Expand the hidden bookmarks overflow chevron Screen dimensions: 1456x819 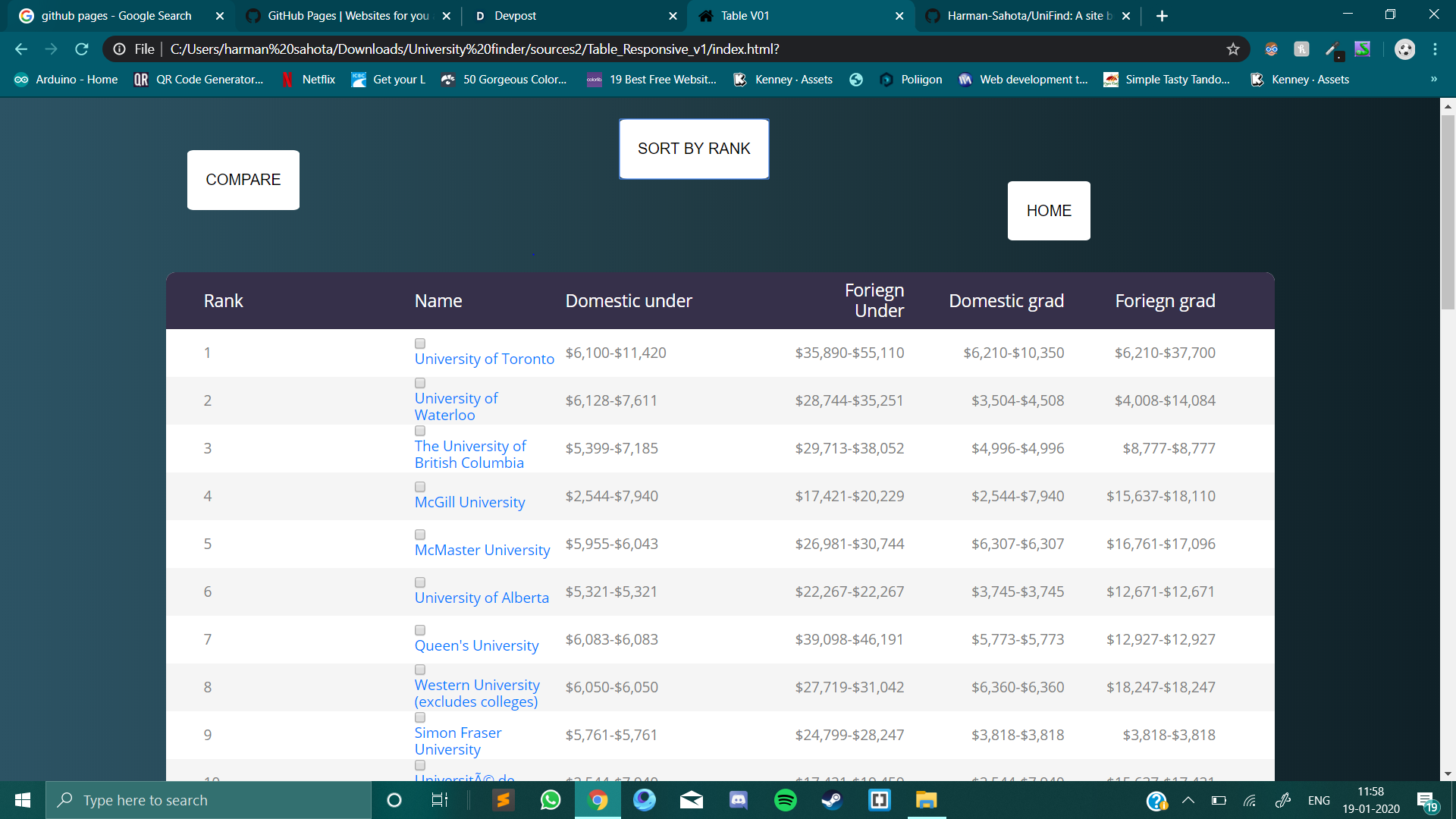tap(1433, 80)
